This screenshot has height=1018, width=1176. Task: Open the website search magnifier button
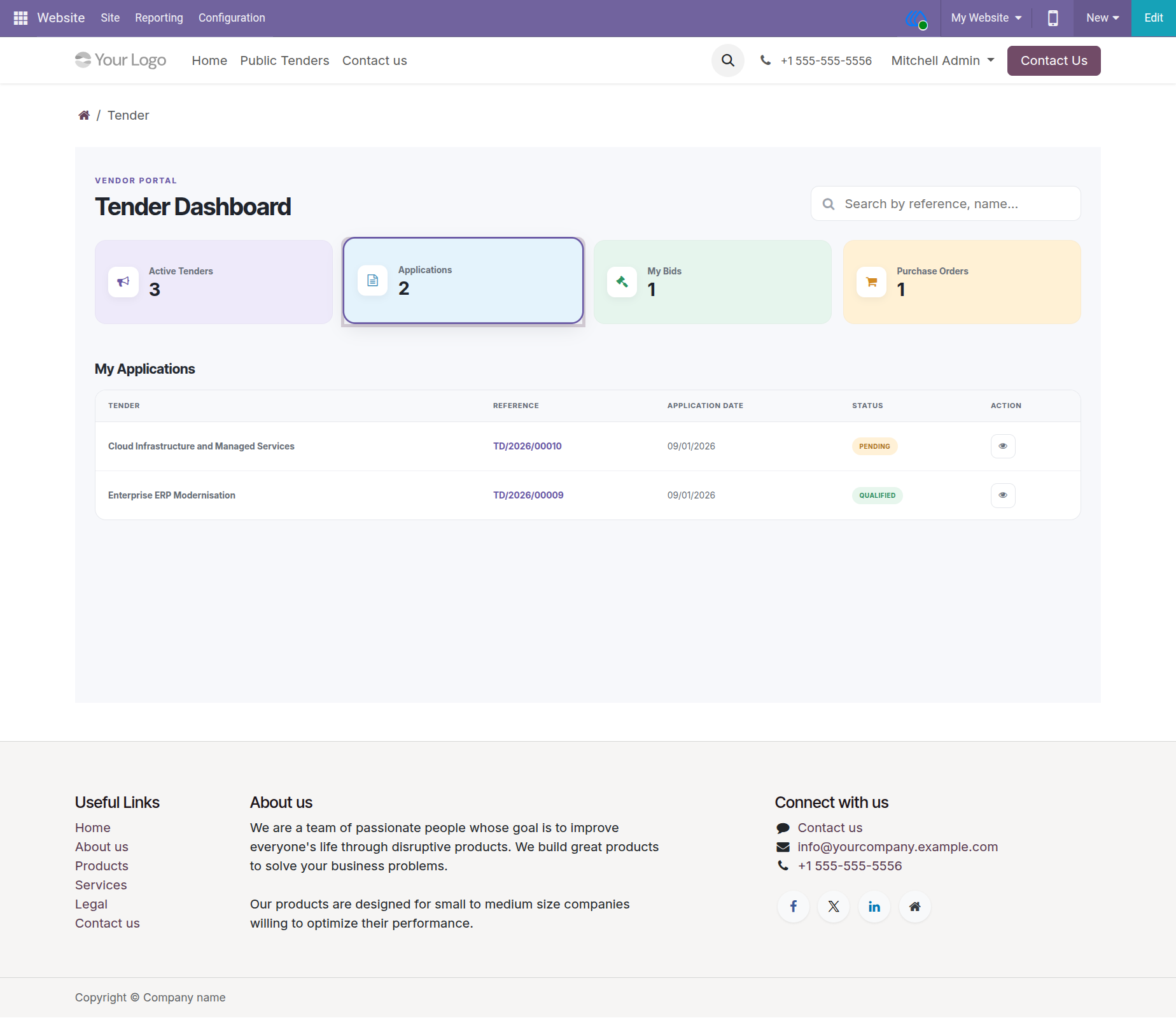point(728,60)
